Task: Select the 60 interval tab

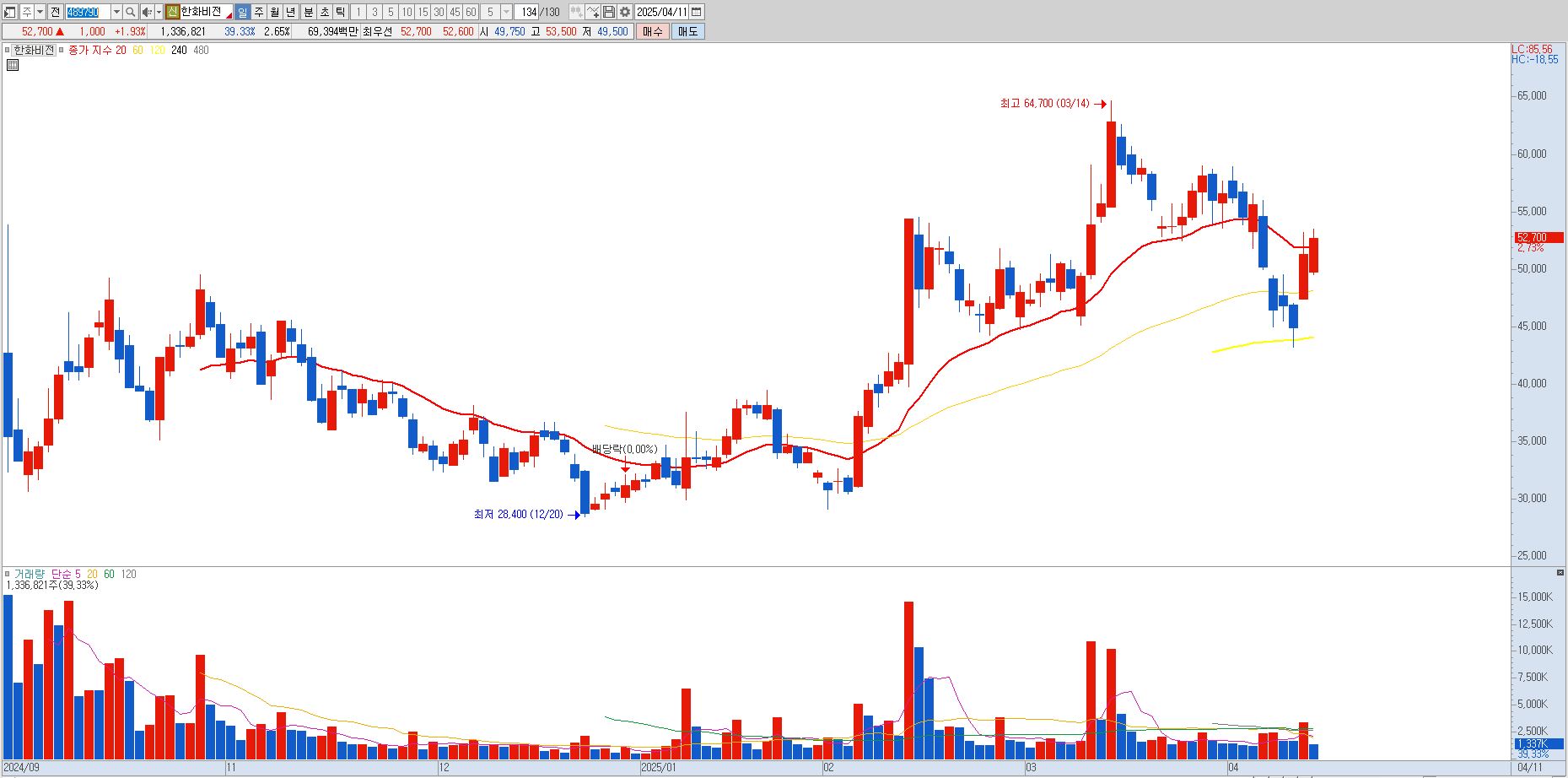Action: tap(471, 12)
